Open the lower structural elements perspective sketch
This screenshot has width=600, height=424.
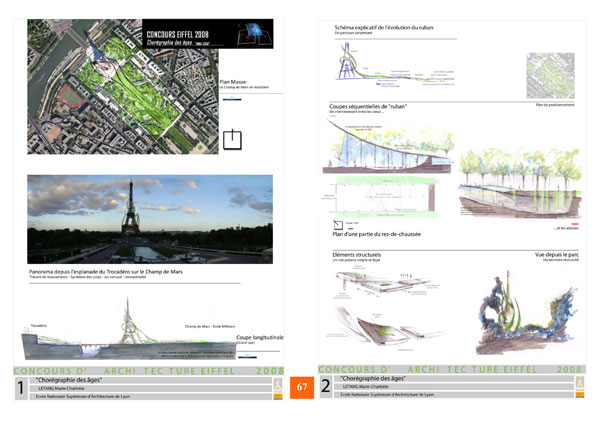(x=386, y=329)
